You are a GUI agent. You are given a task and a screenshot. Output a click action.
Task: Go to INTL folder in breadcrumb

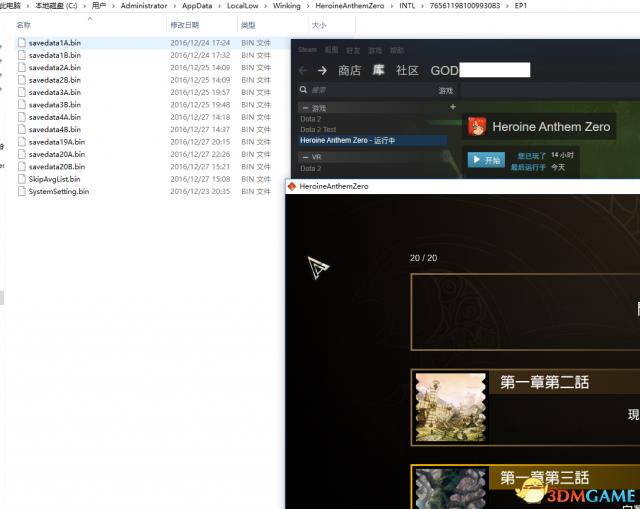(x=407, y=6)
